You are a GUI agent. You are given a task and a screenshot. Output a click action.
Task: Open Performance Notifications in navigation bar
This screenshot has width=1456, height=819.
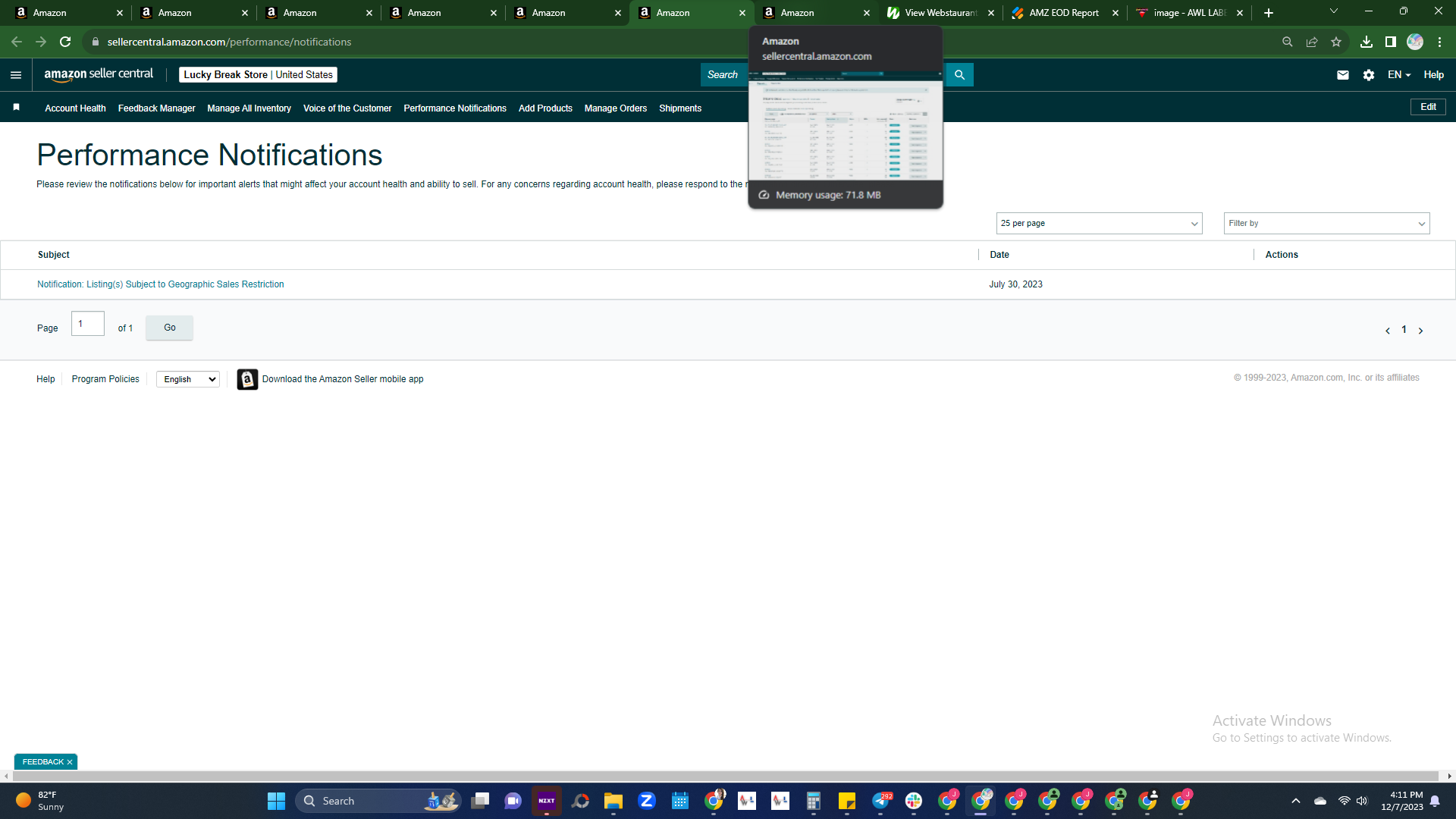click(x=455, y=108)
